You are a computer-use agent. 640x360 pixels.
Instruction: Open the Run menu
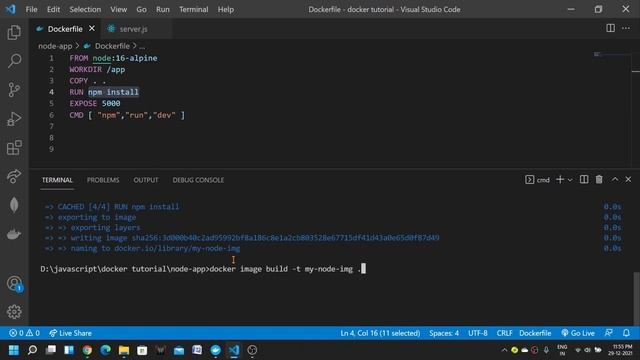[162, 9]
